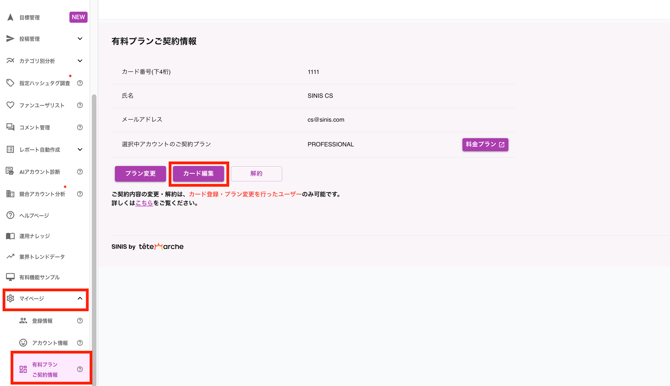Click the レポート自動作成 report icon
The image size is (670, 386).
pos(10,149)
